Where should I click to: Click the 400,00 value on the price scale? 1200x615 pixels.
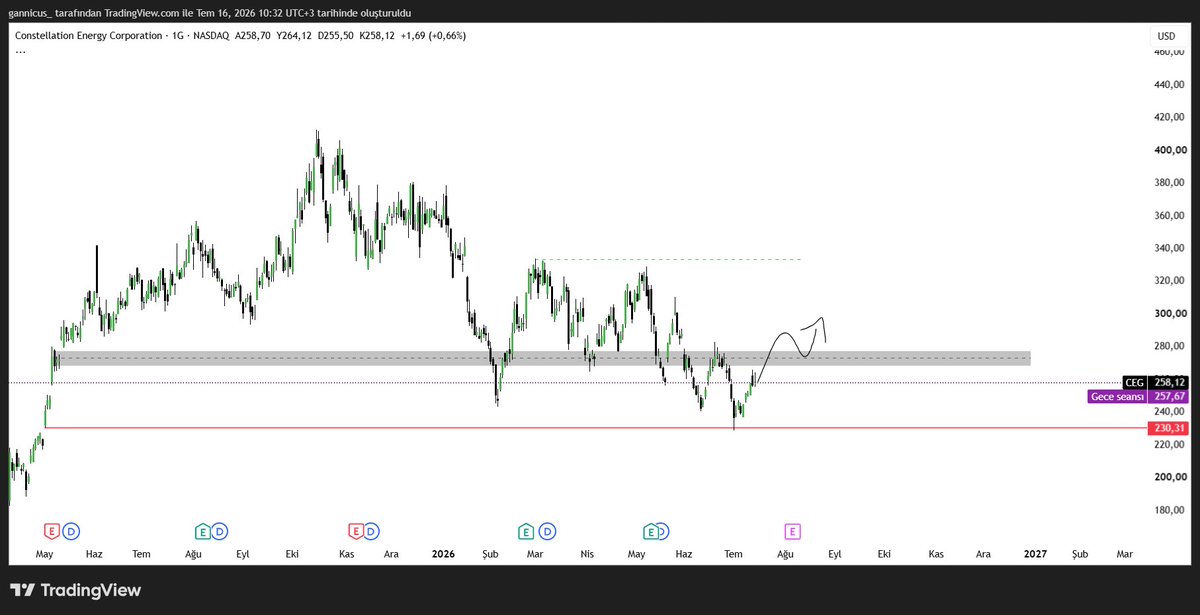tap(1169, 150)
